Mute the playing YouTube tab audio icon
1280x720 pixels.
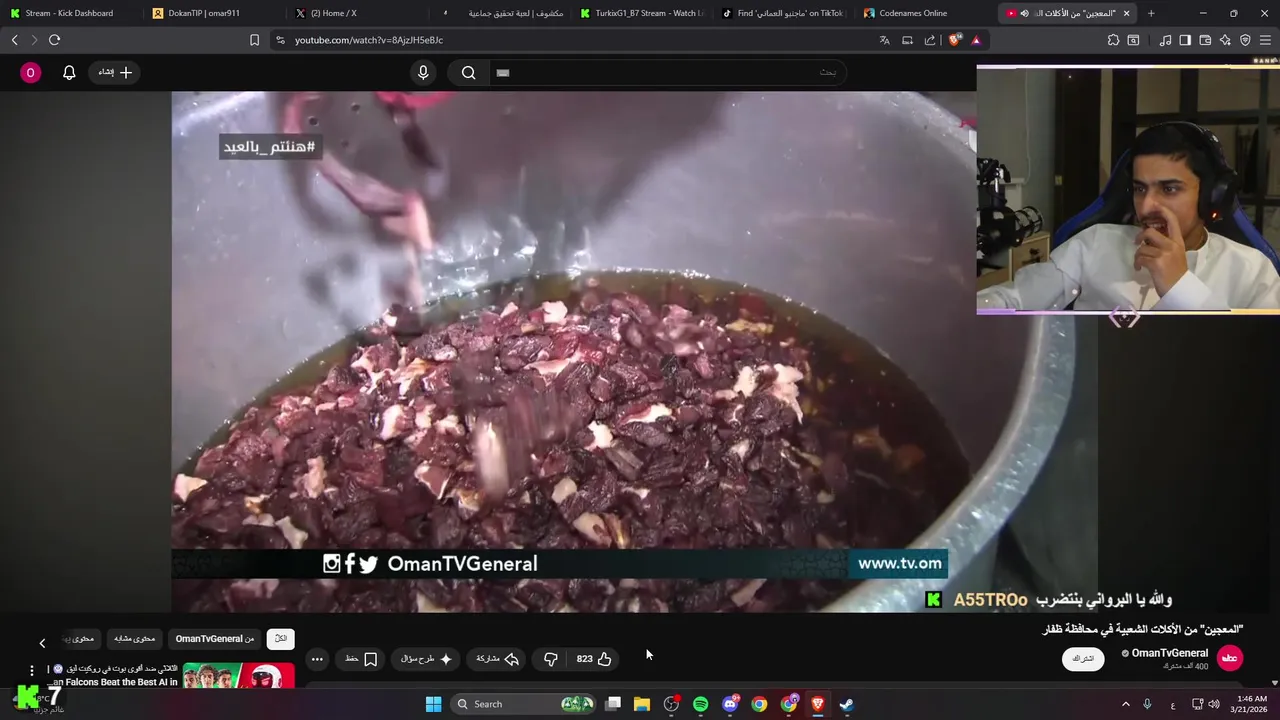click(x=1024, y=13)
